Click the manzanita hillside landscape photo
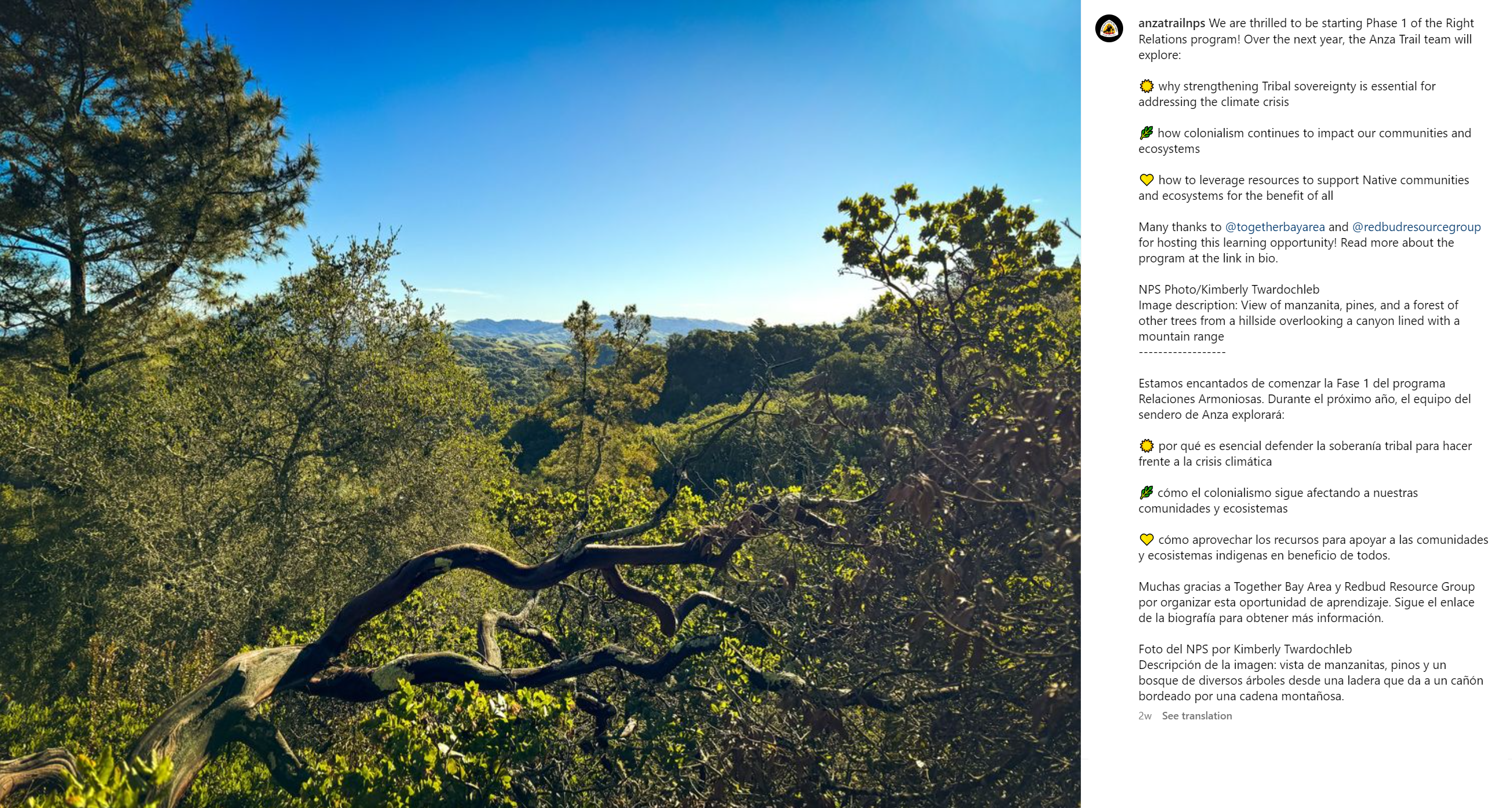The height and width of the screenshot is (808, 1512). tap(540, 404)
